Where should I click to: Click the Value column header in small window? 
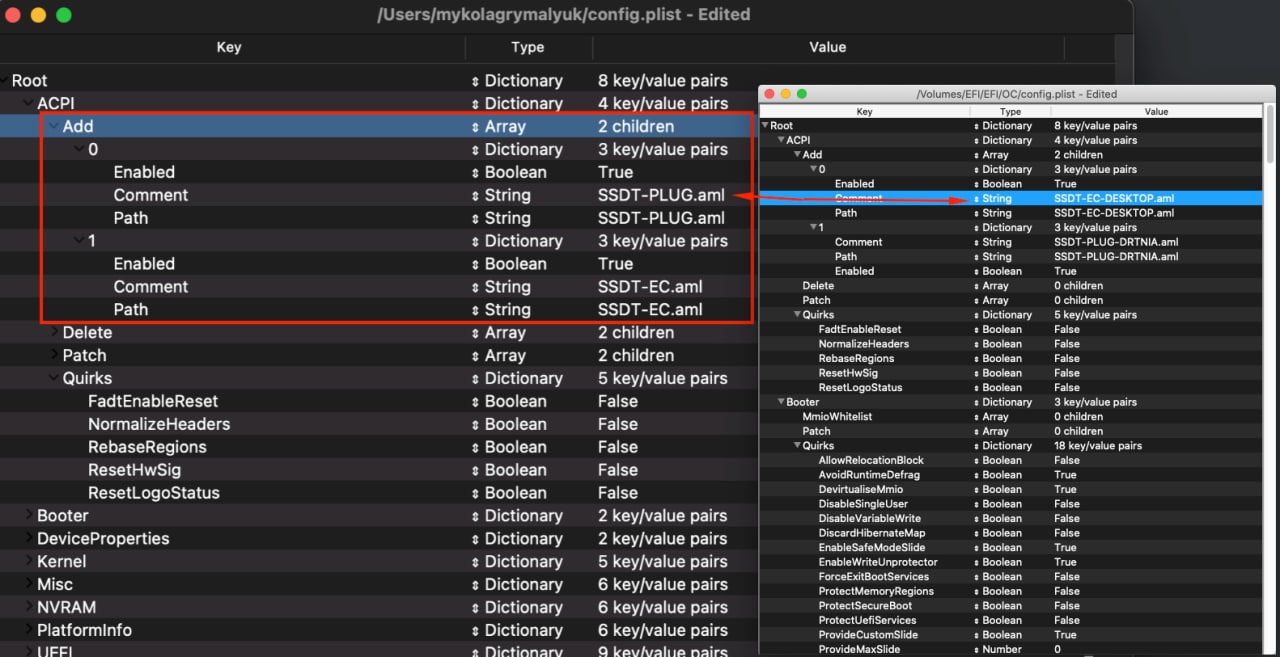[x=1156, y=112]
